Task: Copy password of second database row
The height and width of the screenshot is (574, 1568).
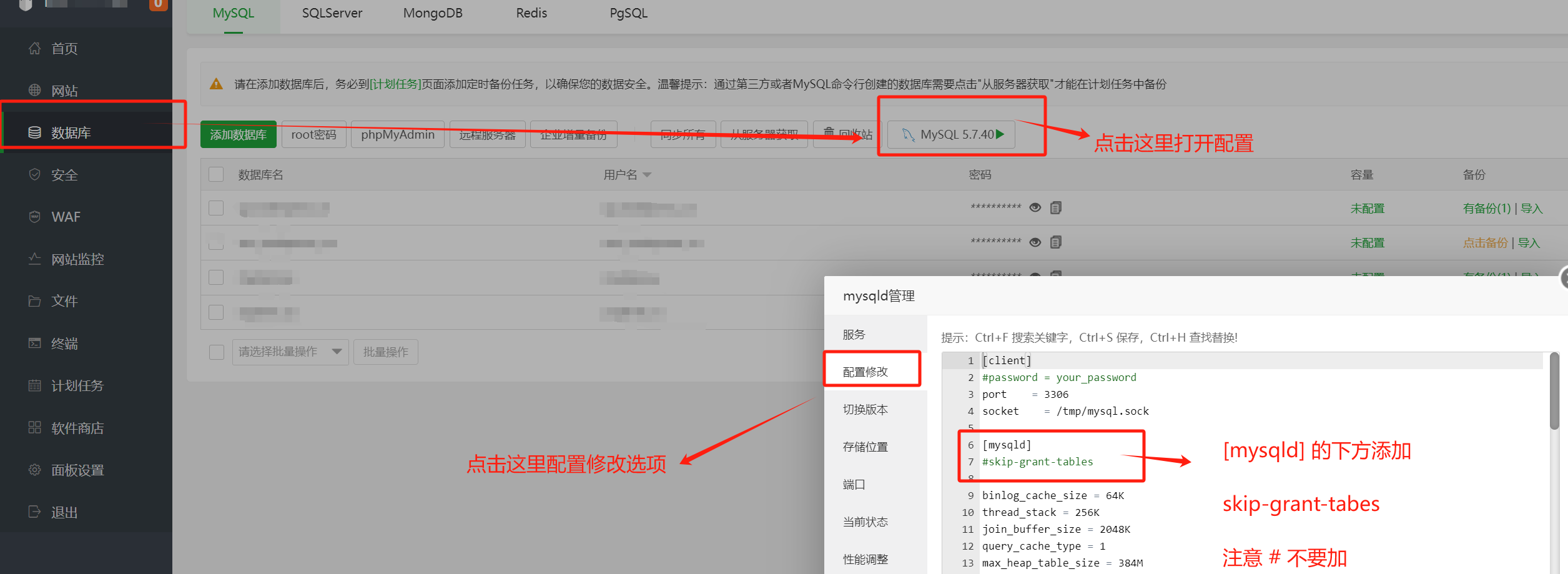Action: [x=1056, y=242]
